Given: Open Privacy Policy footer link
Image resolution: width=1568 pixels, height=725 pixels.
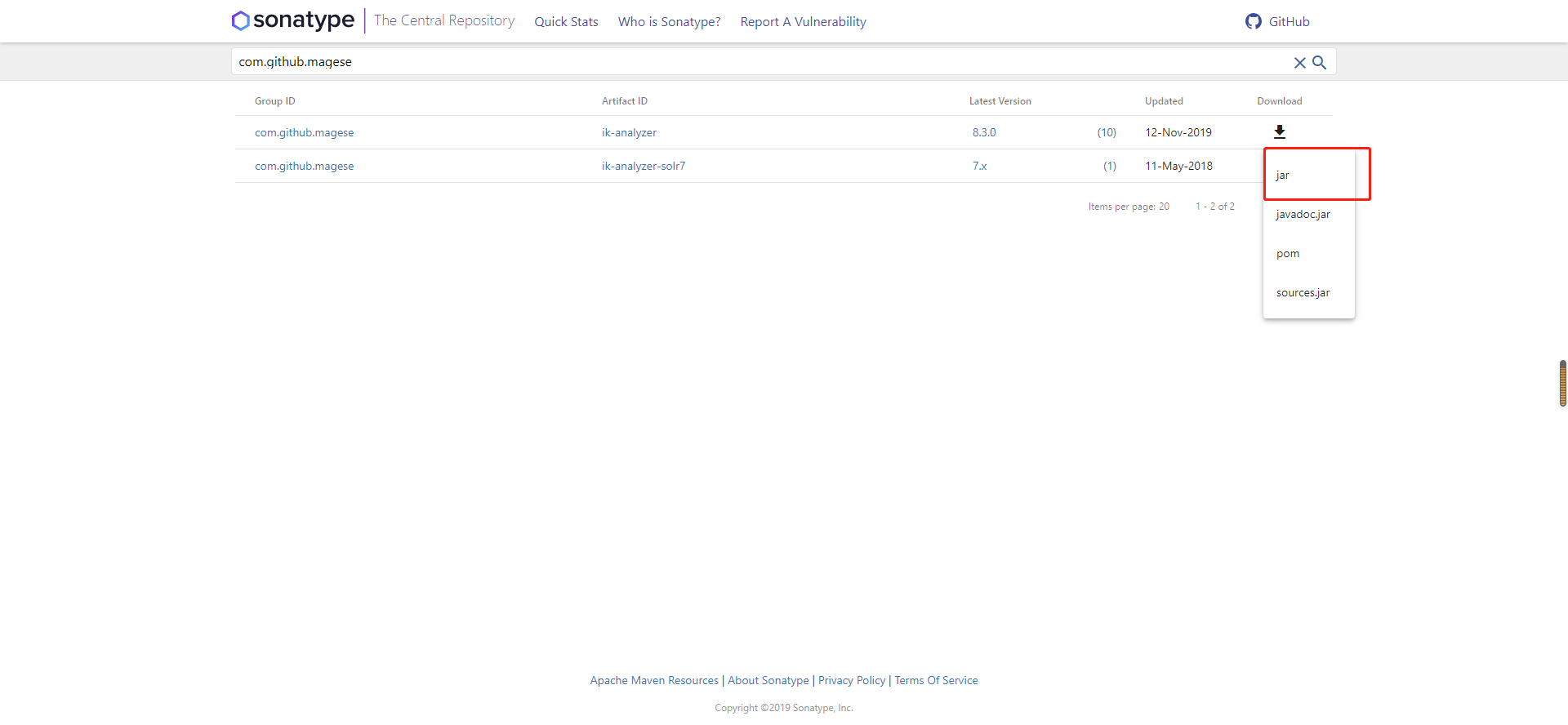Looking at the screenshot, I should tap(852, 680).
